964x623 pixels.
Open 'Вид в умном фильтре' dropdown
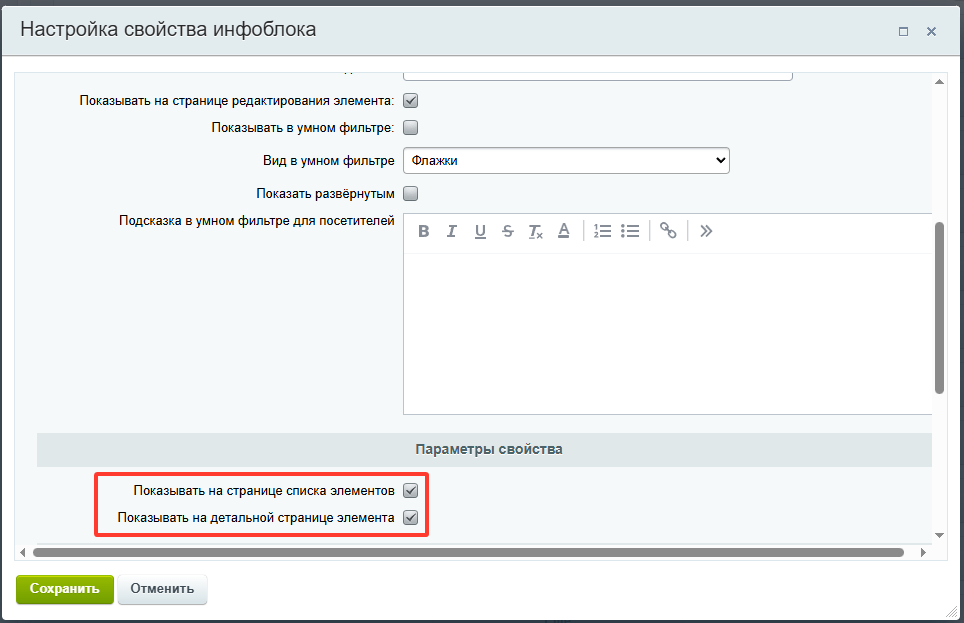coord(566,161)
